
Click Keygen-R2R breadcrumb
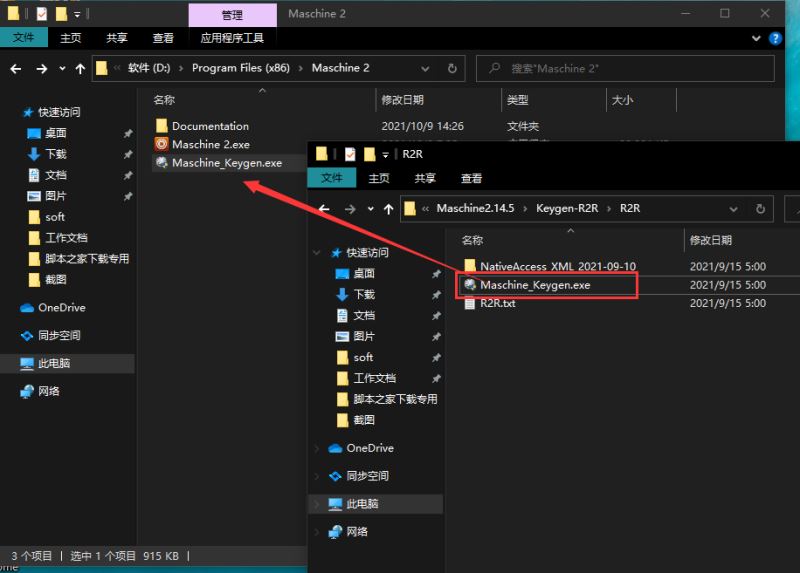point(567,208)
